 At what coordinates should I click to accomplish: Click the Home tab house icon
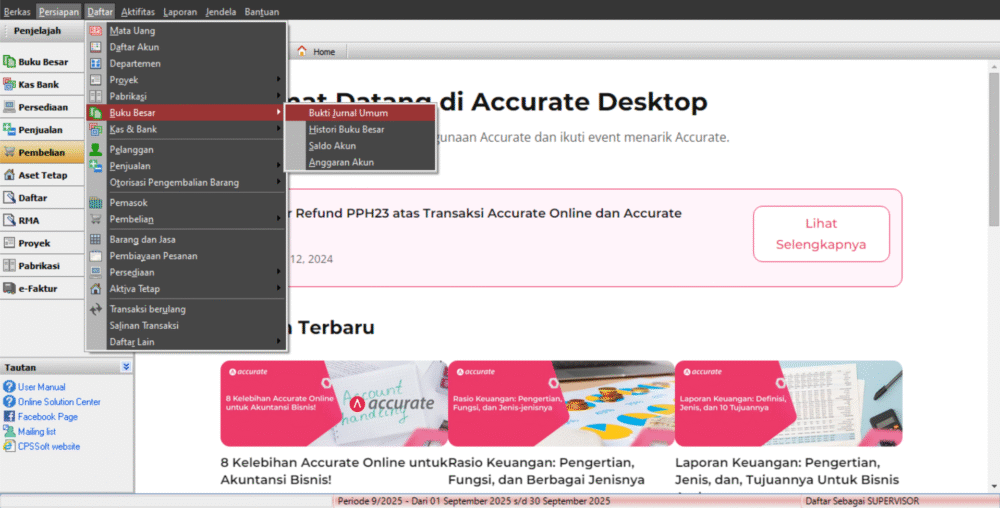302,51
